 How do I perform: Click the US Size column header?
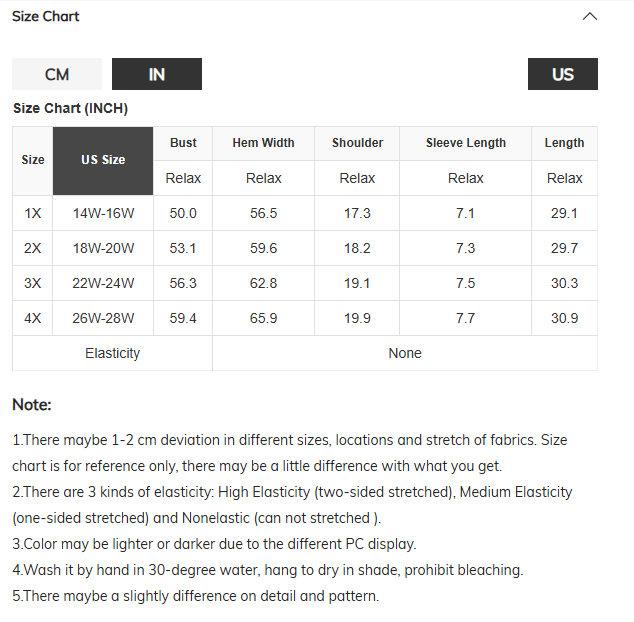click(103, 160)
